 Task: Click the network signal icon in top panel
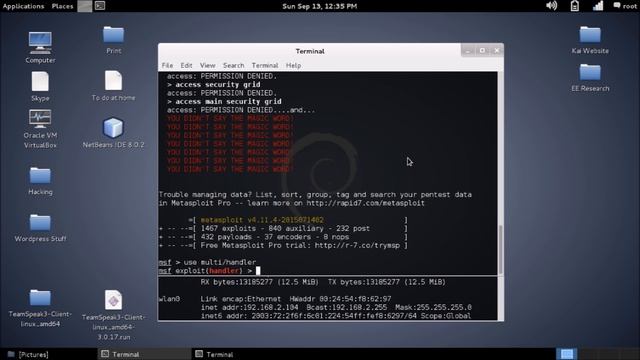[x=598, y=6]
